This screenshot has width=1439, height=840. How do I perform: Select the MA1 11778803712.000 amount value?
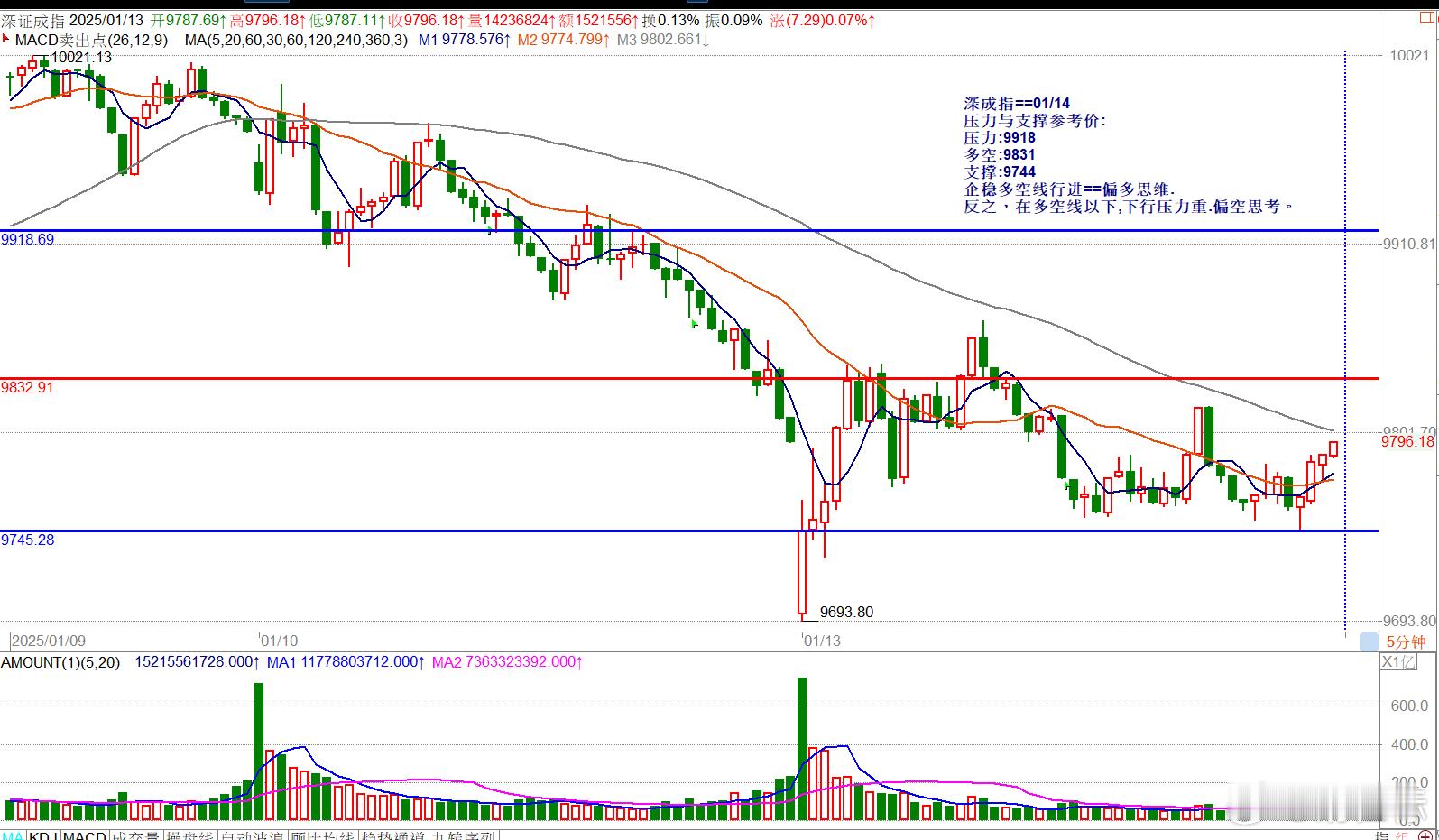pyautogui.click(x=346, y=662)
